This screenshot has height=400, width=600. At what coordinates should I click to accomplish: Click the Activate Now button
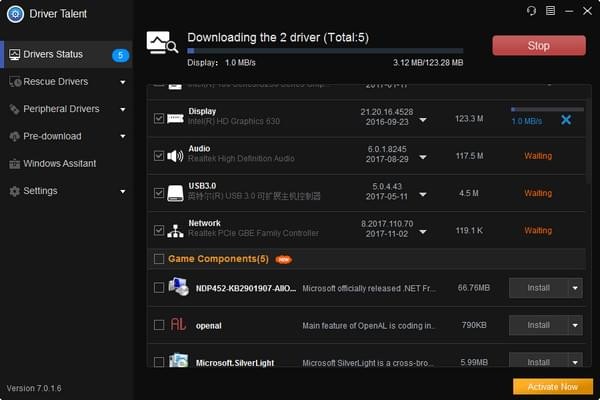pyautogui.click(x=553, y=387)
